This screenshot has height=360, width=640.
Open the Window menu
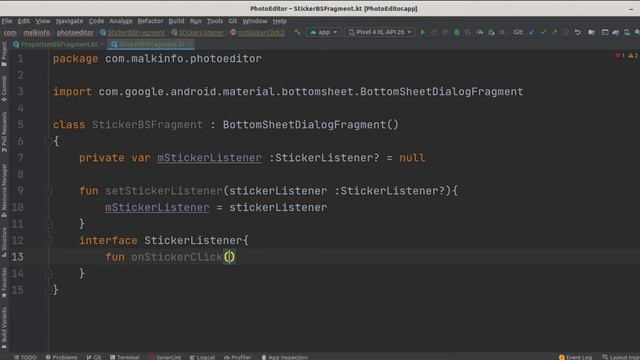pyautogui.click(x=255, y=21)
